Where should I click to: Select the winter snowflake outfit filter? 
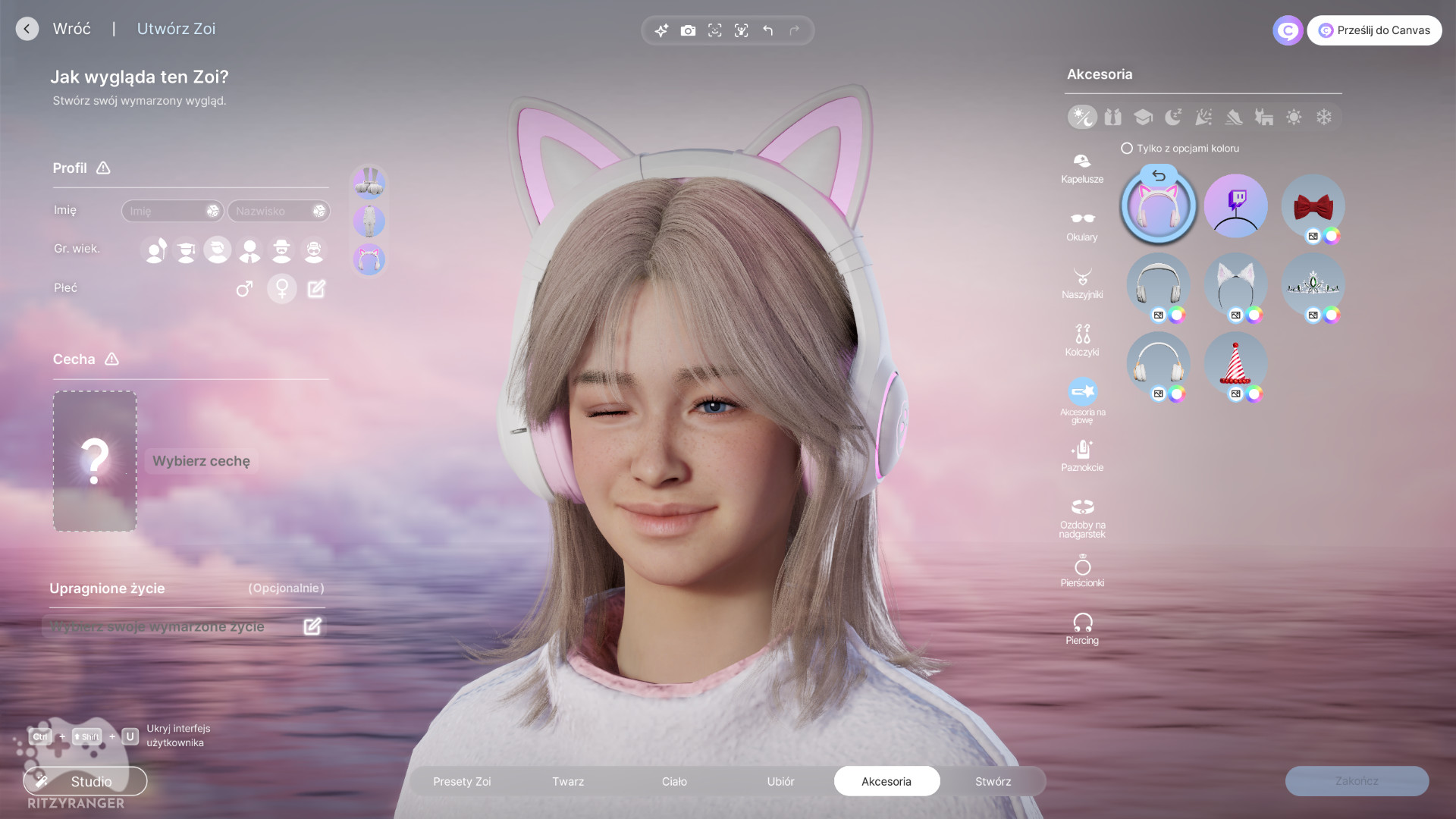pos(1323,117)
